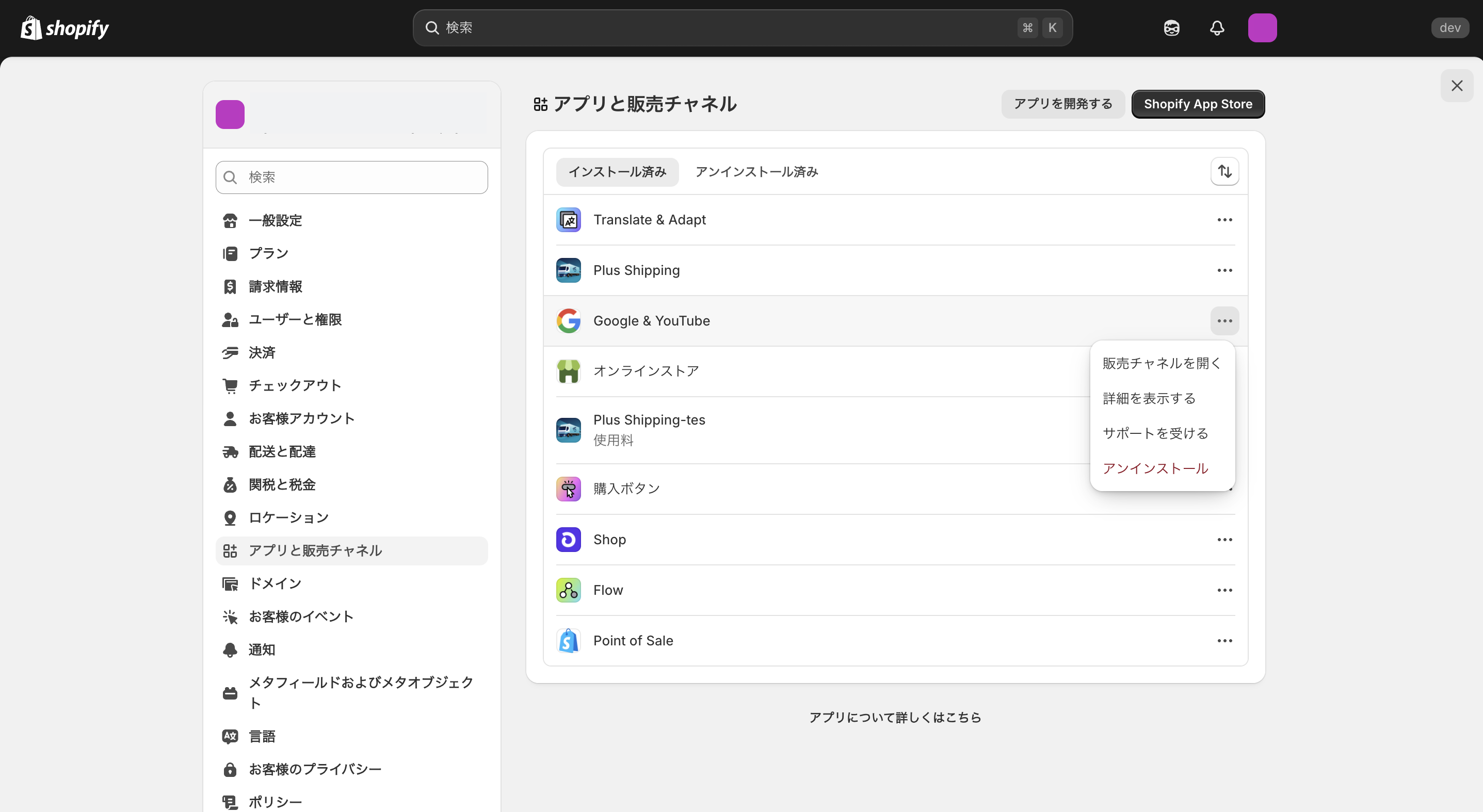
Task: Click the アプリを開発する button
Action: coord(1063,104)
